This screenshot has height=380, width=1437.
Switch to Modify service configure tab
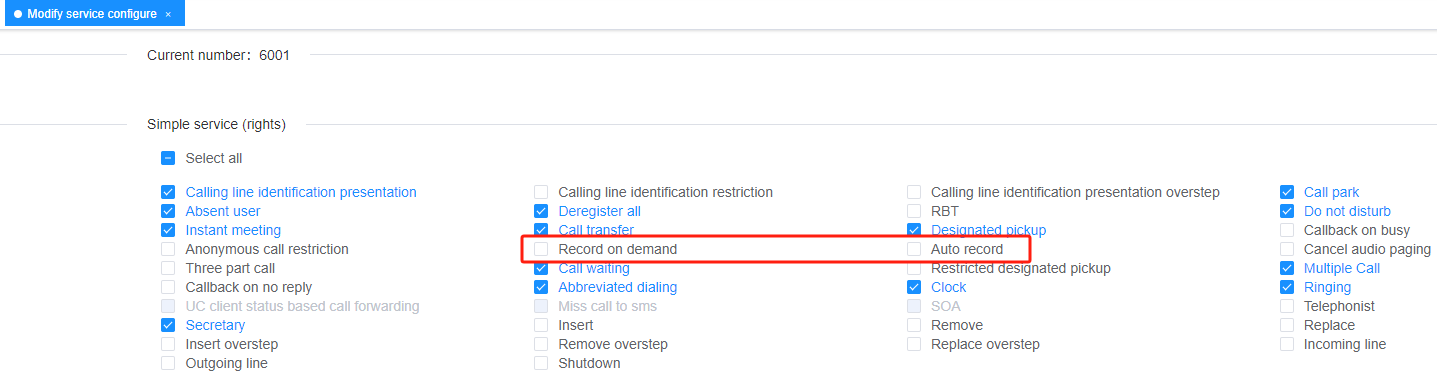(92, 14)
